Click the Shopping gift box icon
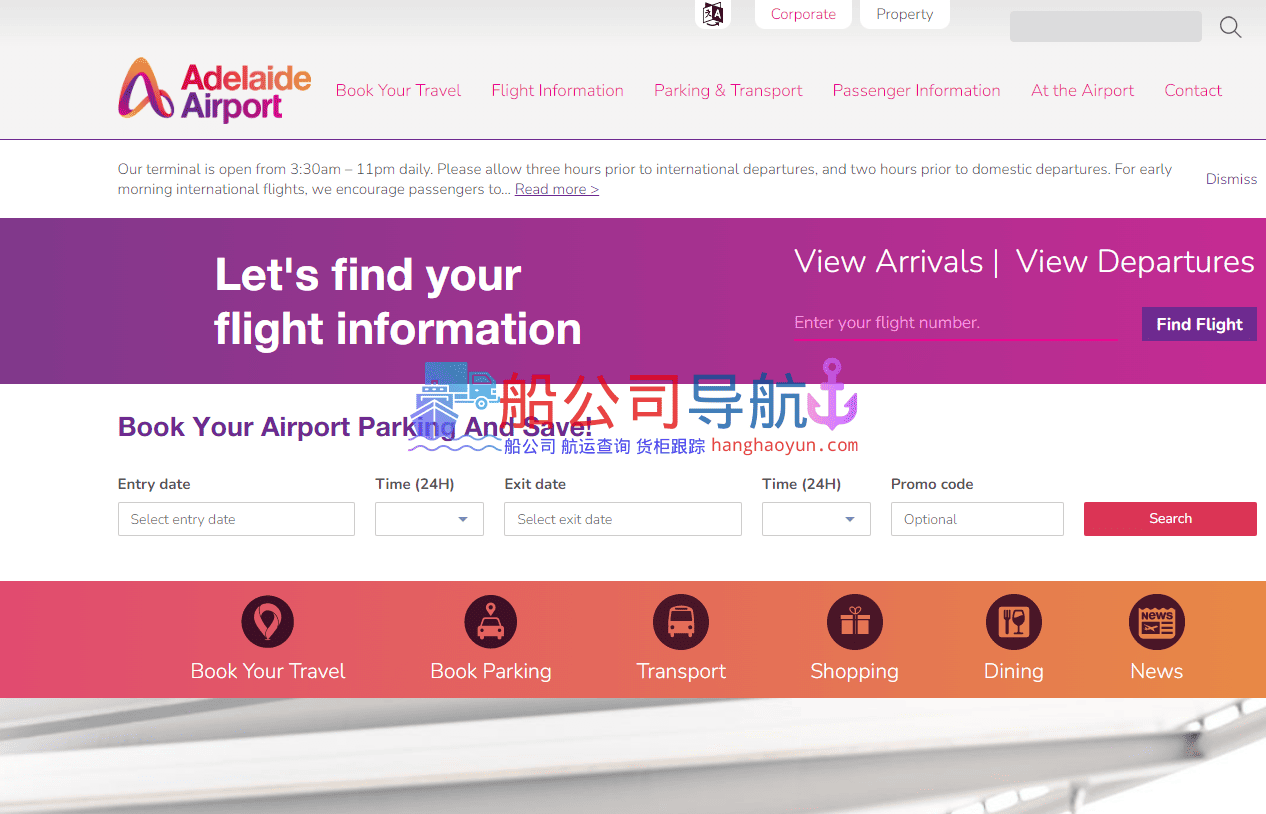Image resolution: width=1266 pixels, height=814 pixels. pos(854,621)
